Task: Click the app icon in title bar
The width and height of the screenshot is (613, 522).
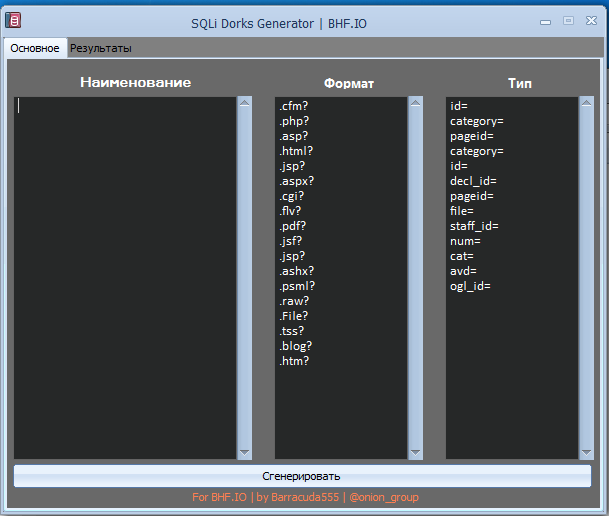Action: tap(14, 21)
